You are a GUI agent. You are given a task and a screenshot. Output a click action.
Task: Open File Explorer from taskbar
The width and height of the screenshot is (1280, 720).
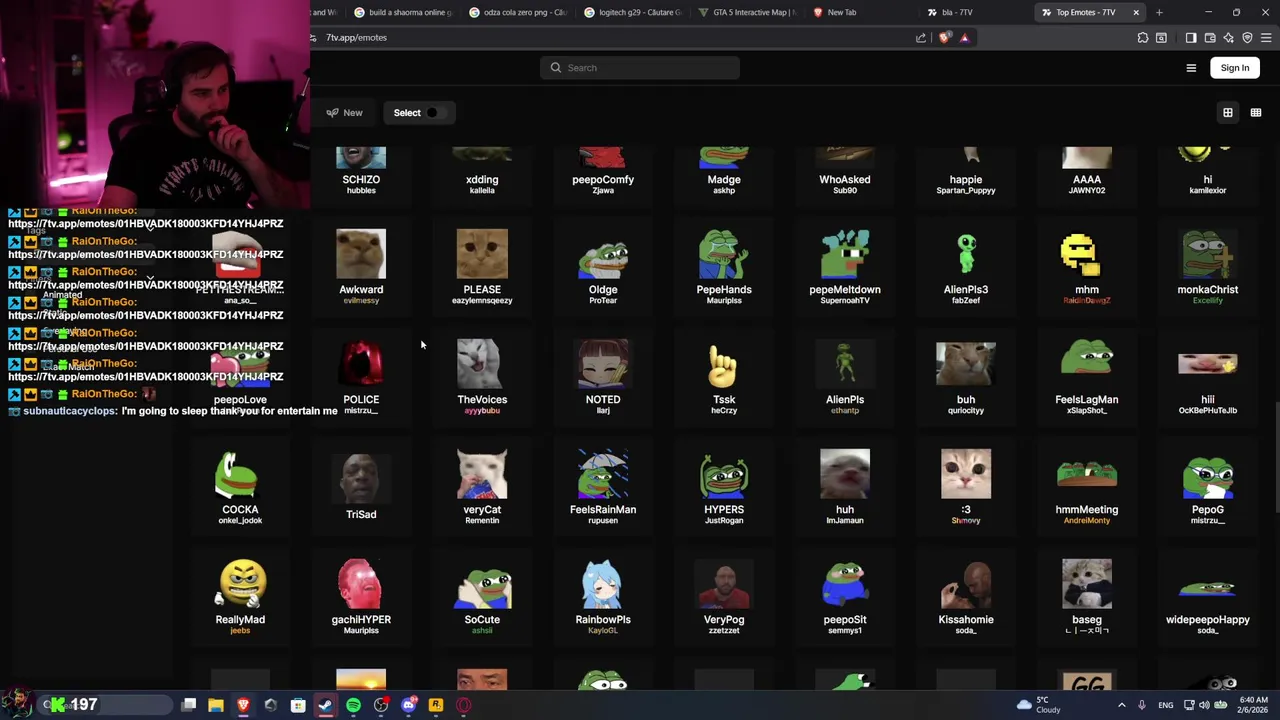point(216,706)
